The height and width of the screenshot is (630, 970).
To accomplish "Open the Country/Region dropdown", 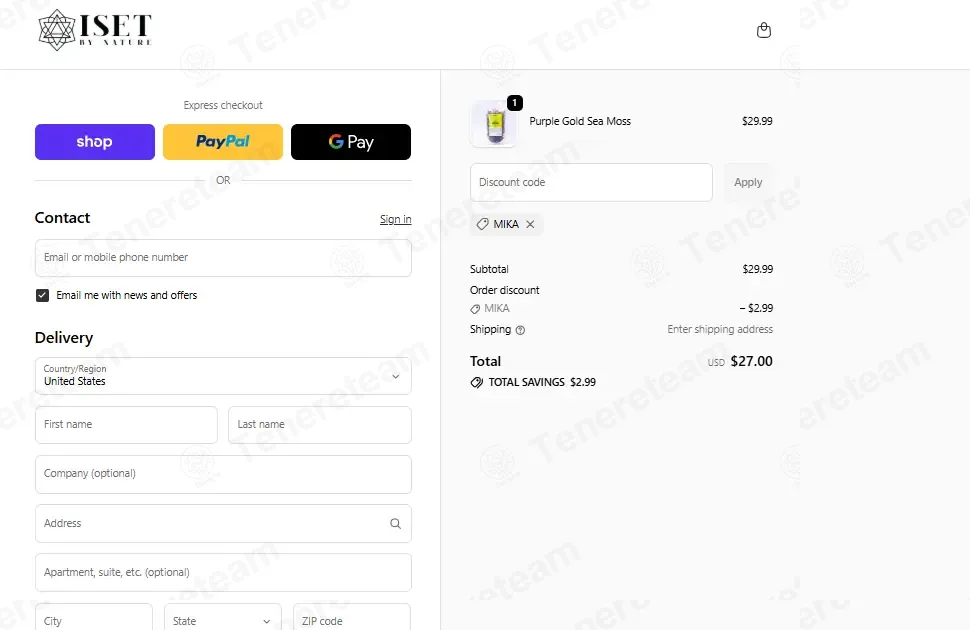I will [223, 376].
